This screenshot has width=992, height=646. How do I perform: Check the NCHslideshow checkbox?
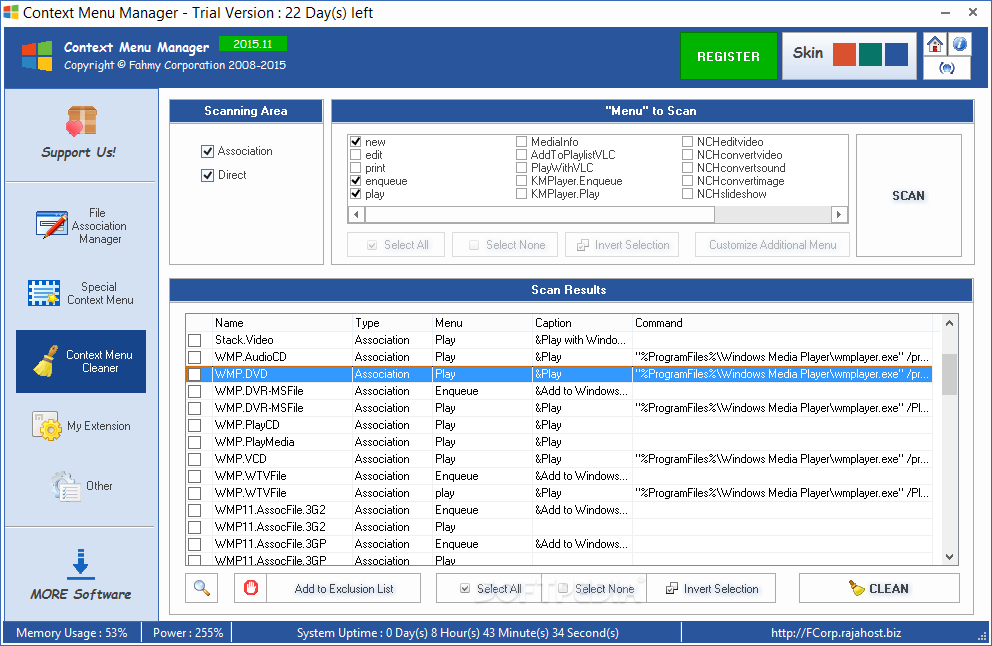687,194
